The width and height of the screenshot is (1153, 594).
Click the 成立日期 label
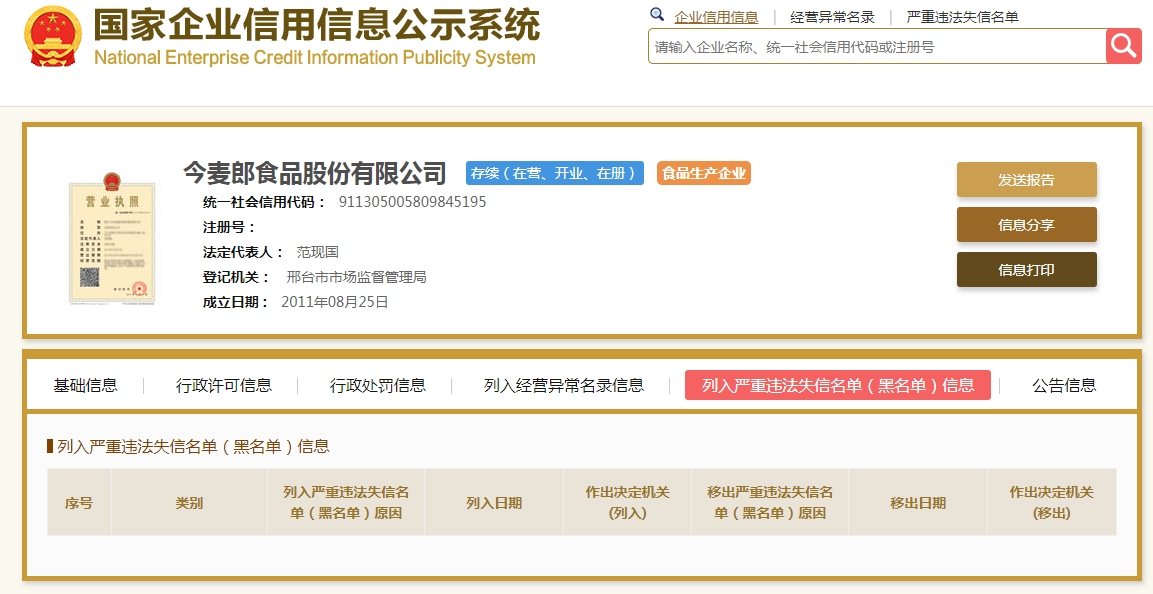point(236,302)
